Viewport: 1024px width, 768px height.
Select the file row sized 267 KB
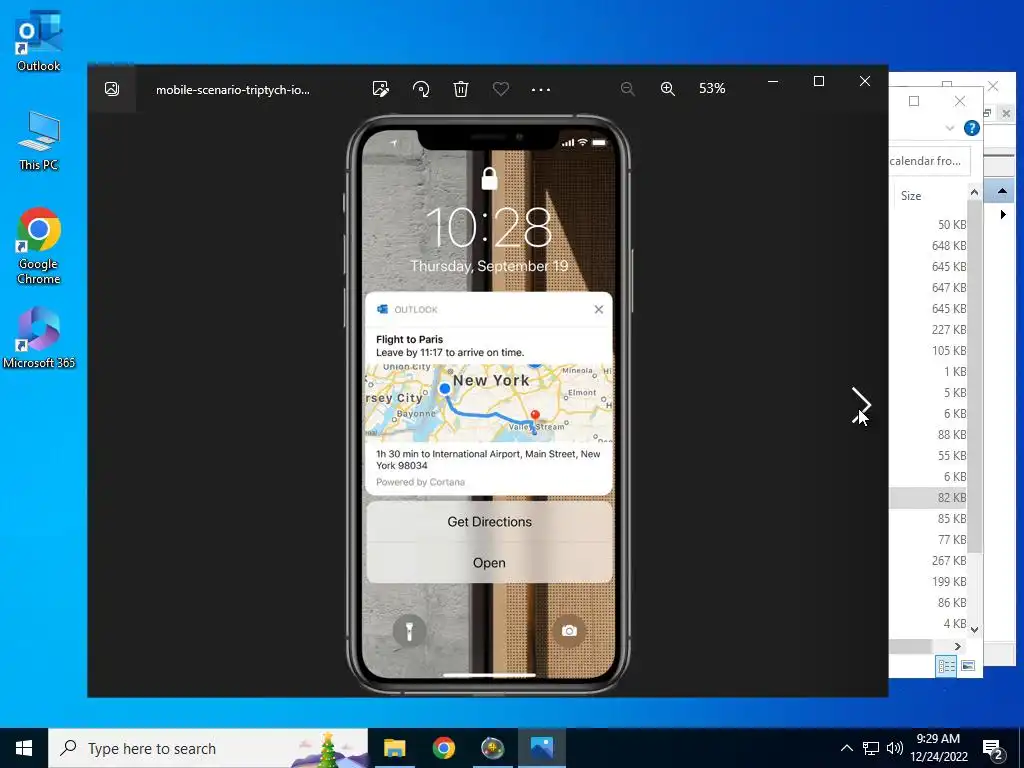point(928,560)
